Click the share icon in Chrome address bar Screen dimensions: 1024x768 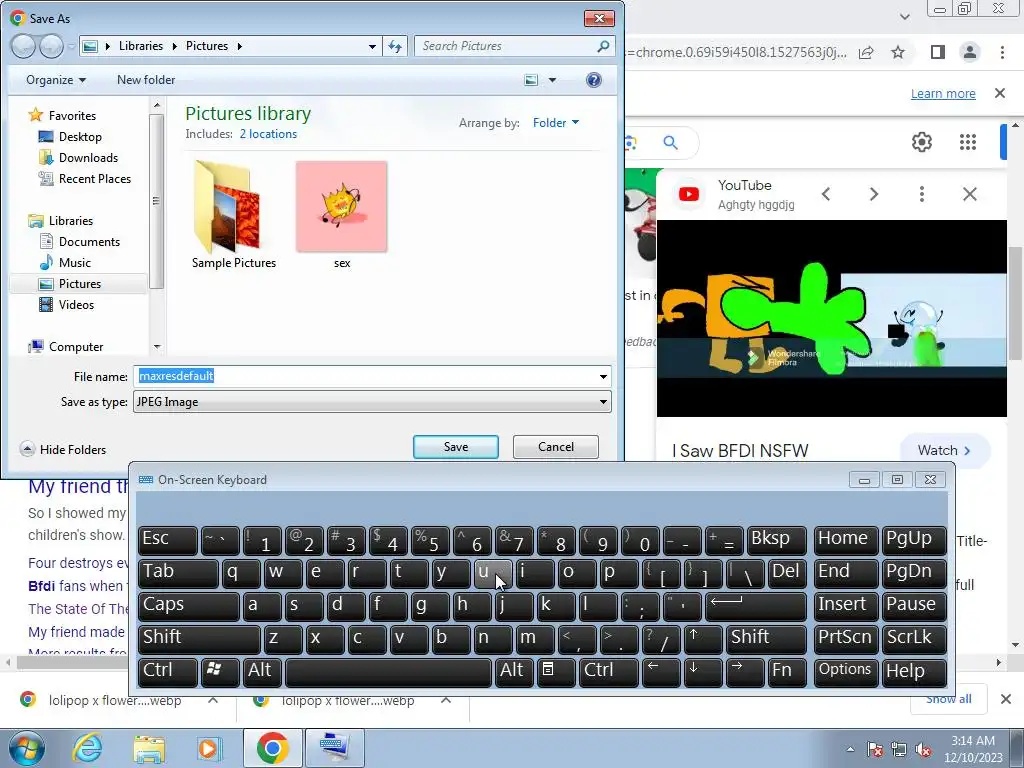click(x=866, y=52)
